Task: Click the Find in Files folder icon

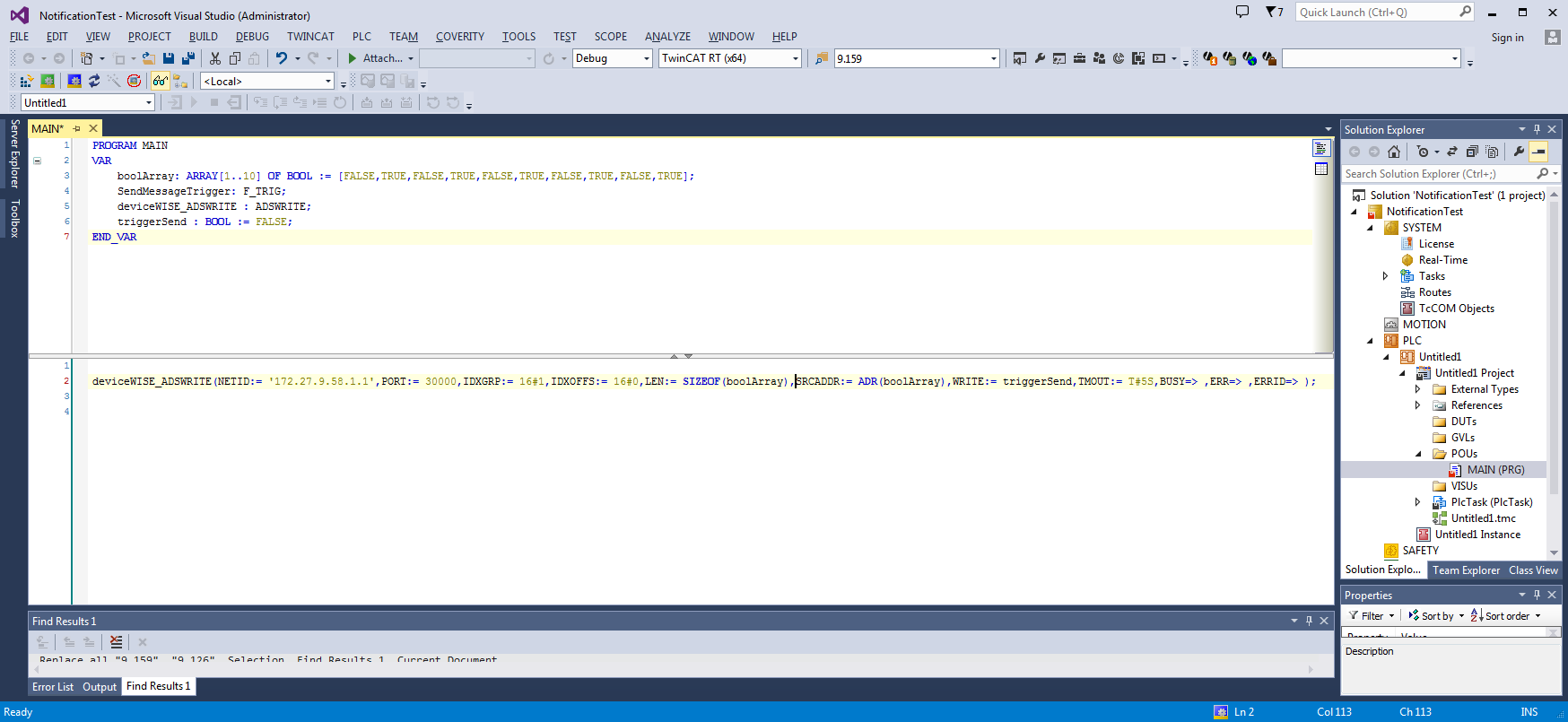Action: point(822,58)
